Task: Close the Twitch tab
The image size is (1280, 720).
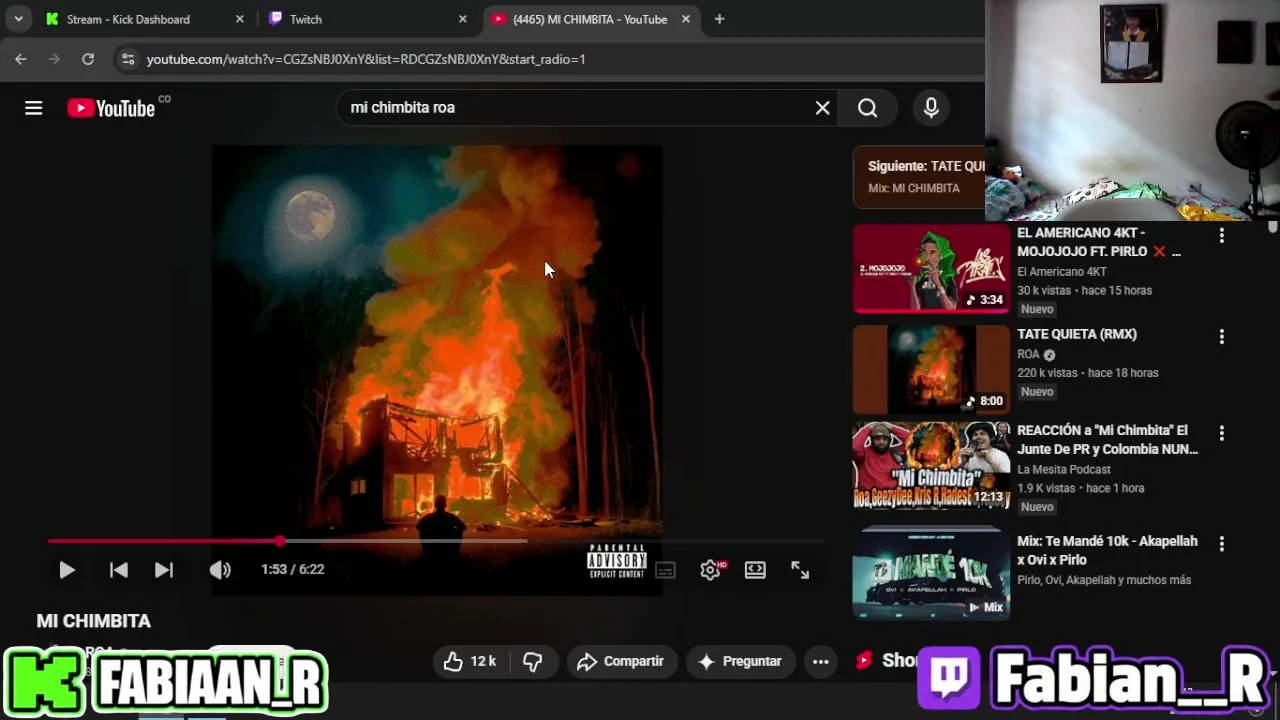Action: tap(462, 19)
